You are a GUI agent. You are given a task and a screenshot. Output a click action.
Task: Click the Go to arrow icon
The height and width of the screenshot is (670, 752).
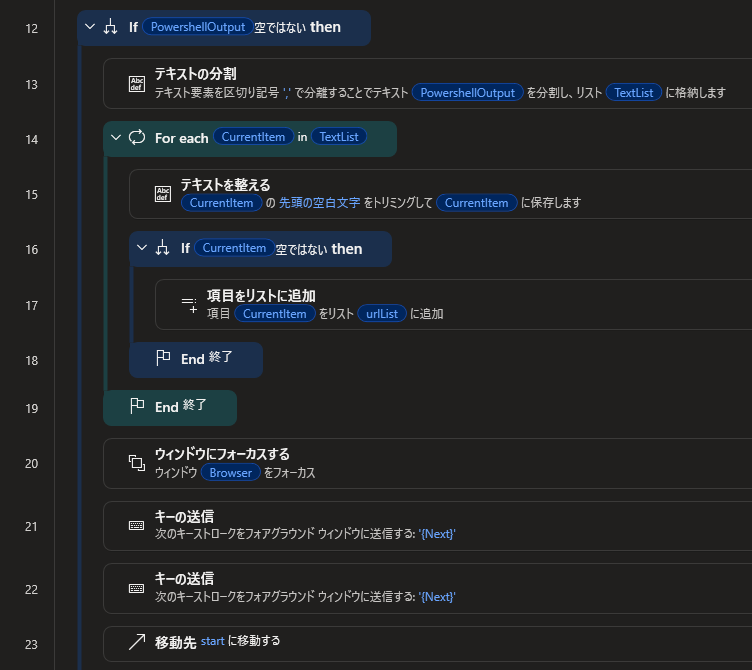click(137, 642)
